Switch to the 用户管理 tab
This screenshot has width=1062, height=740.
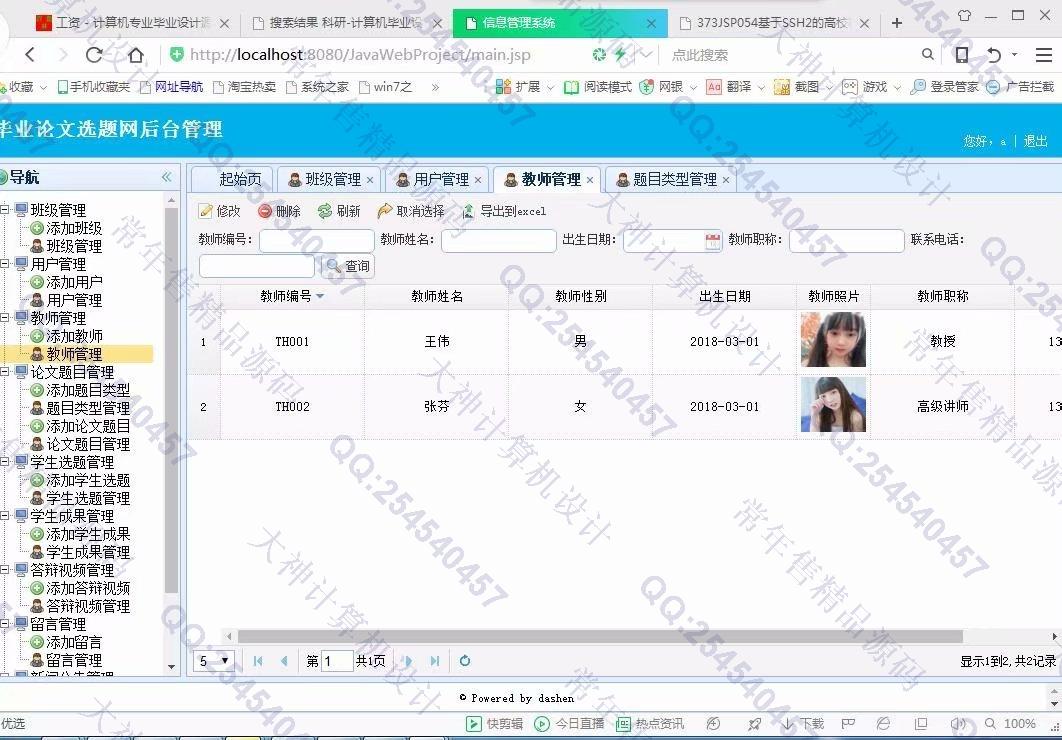432,180
